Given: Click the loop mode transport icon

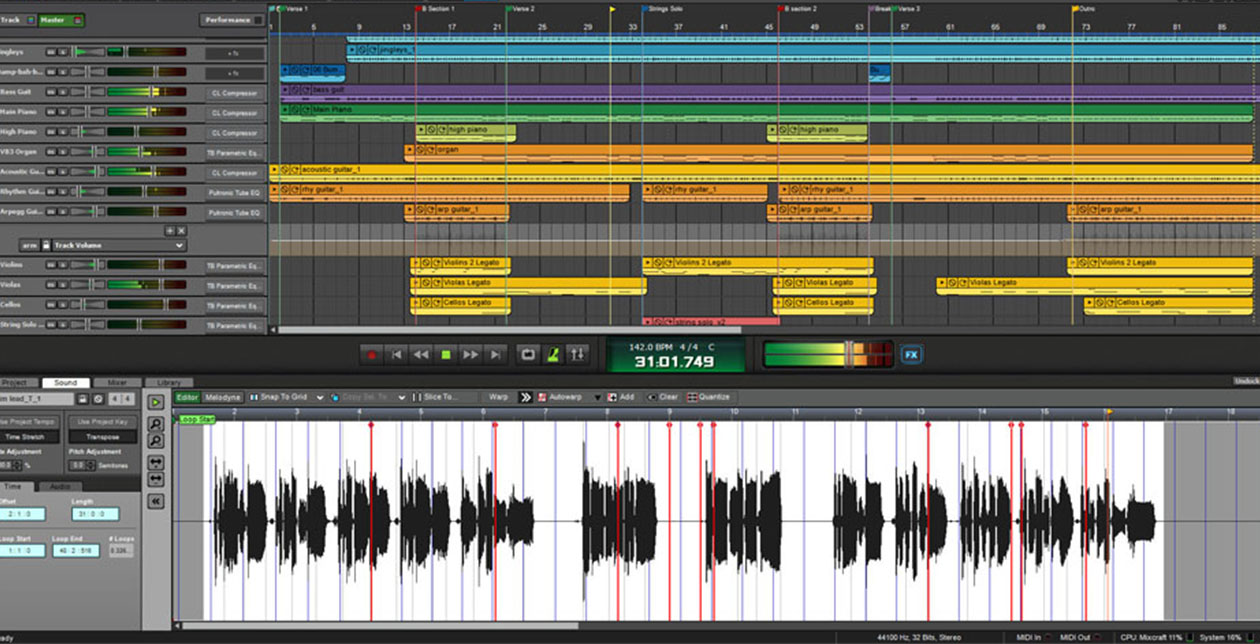Looking at the screenshot, I should [x=527, y=354].
